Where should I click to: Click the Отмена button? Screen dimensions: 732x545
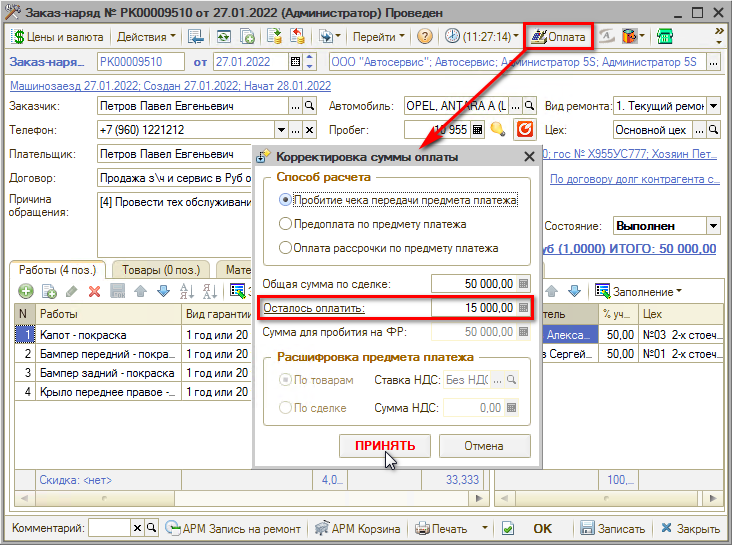point(484,446)
